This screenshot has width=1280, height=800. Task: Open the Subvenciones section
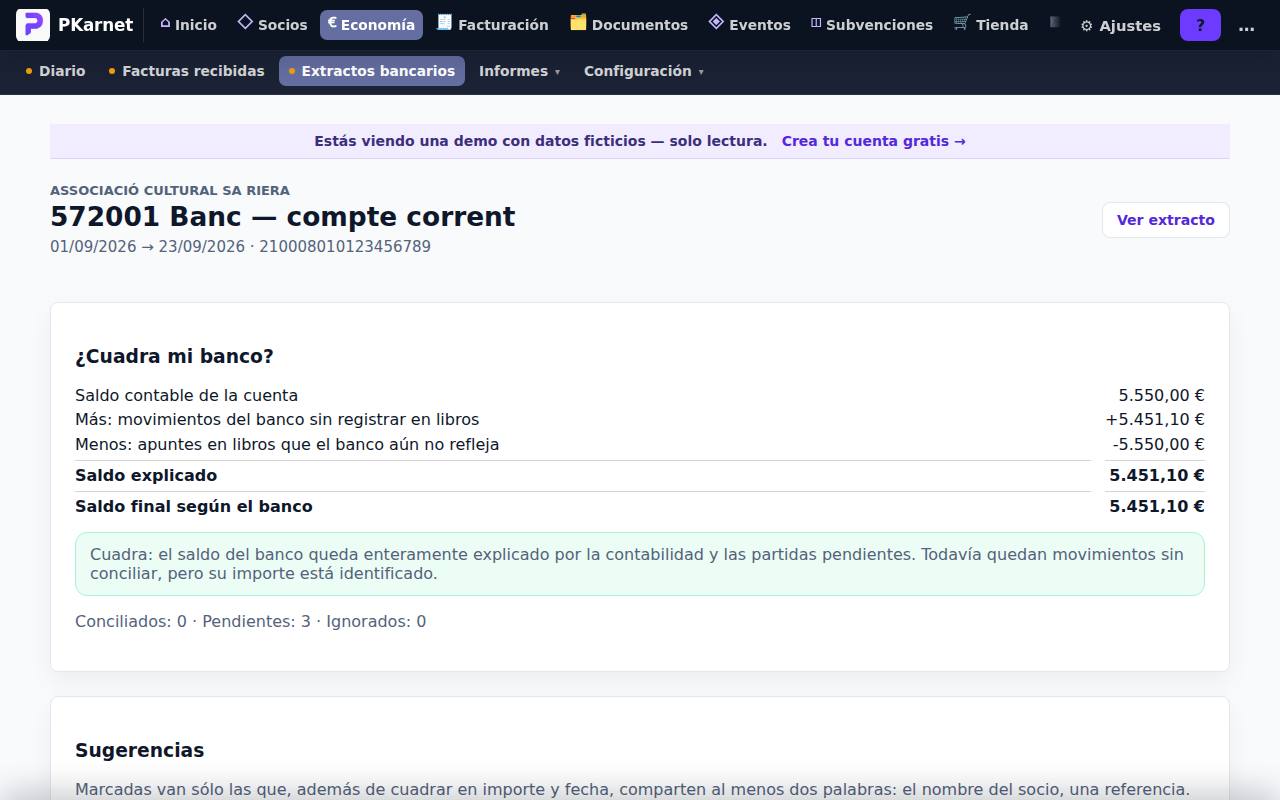(x=871, y=25)
